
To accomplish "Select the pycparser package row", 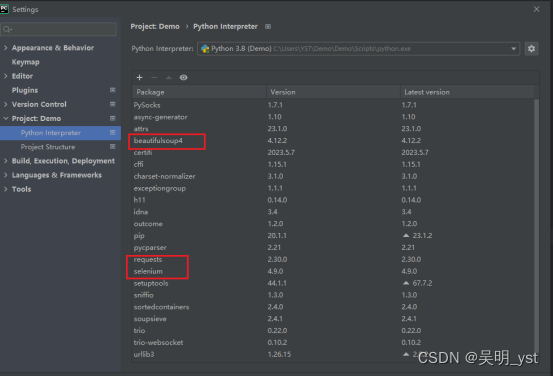I will 333,247.
